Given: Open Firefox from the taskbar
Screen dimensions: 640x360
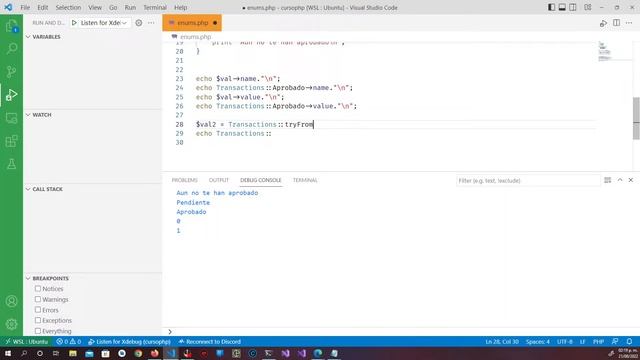Looking at the screenshot, I should (x=154, y=353).
